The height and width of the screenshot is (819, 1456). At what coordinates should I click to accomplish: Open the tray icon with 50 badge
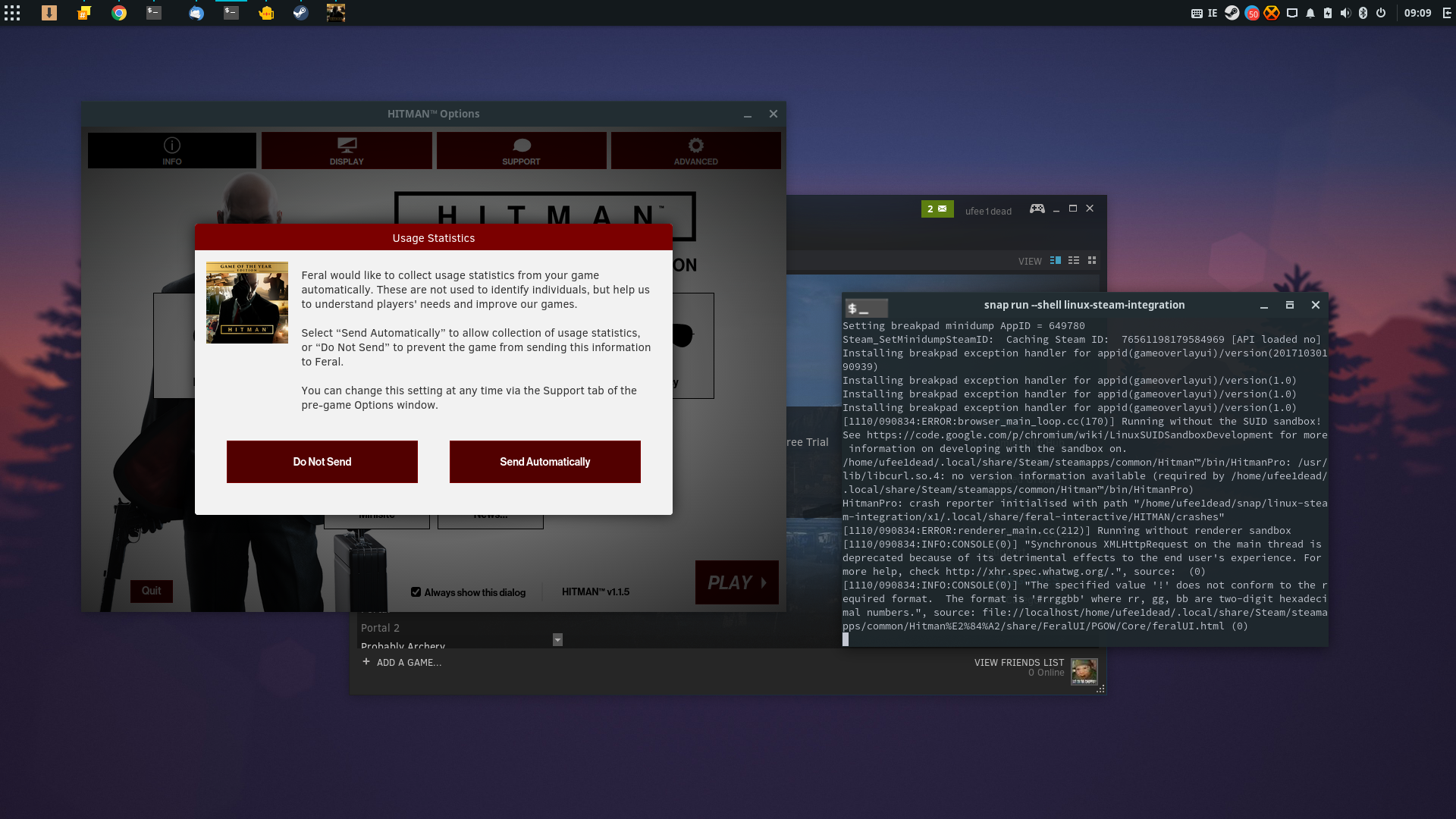(1253, 13)
